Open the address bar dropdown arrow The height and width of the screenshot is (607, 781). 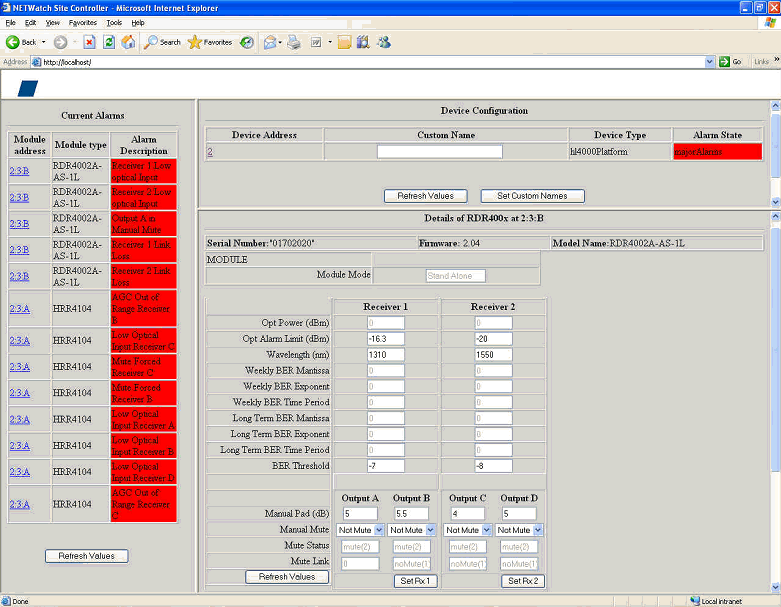(x=710, y=62)
